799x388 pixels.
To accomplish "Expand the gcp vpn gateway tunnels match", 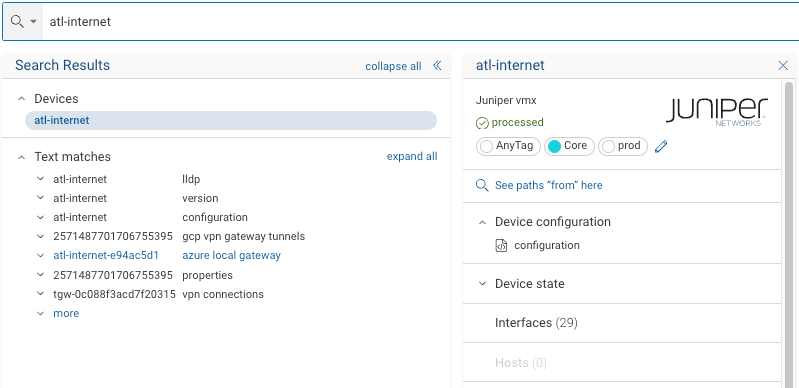I will point(40,237).
